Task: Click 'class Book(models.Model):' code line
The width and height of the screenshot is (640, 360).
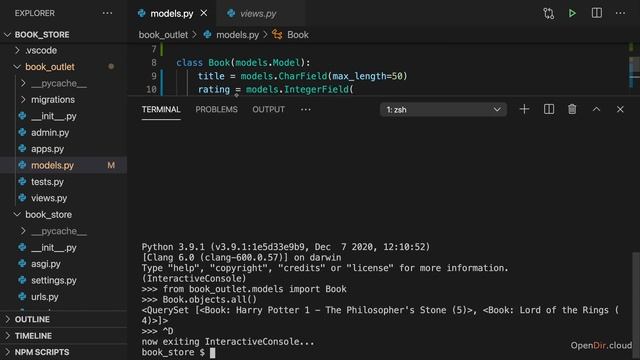Action: point(243,63)
